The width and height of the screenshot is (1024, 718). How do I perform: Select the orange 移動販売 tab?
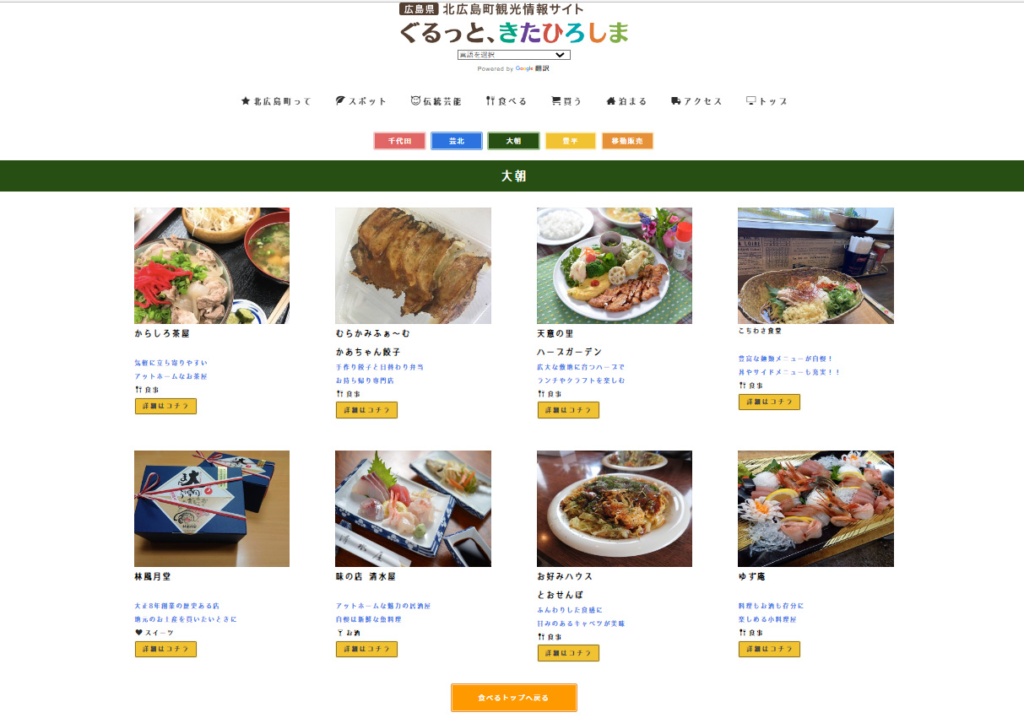click(627, 141)
